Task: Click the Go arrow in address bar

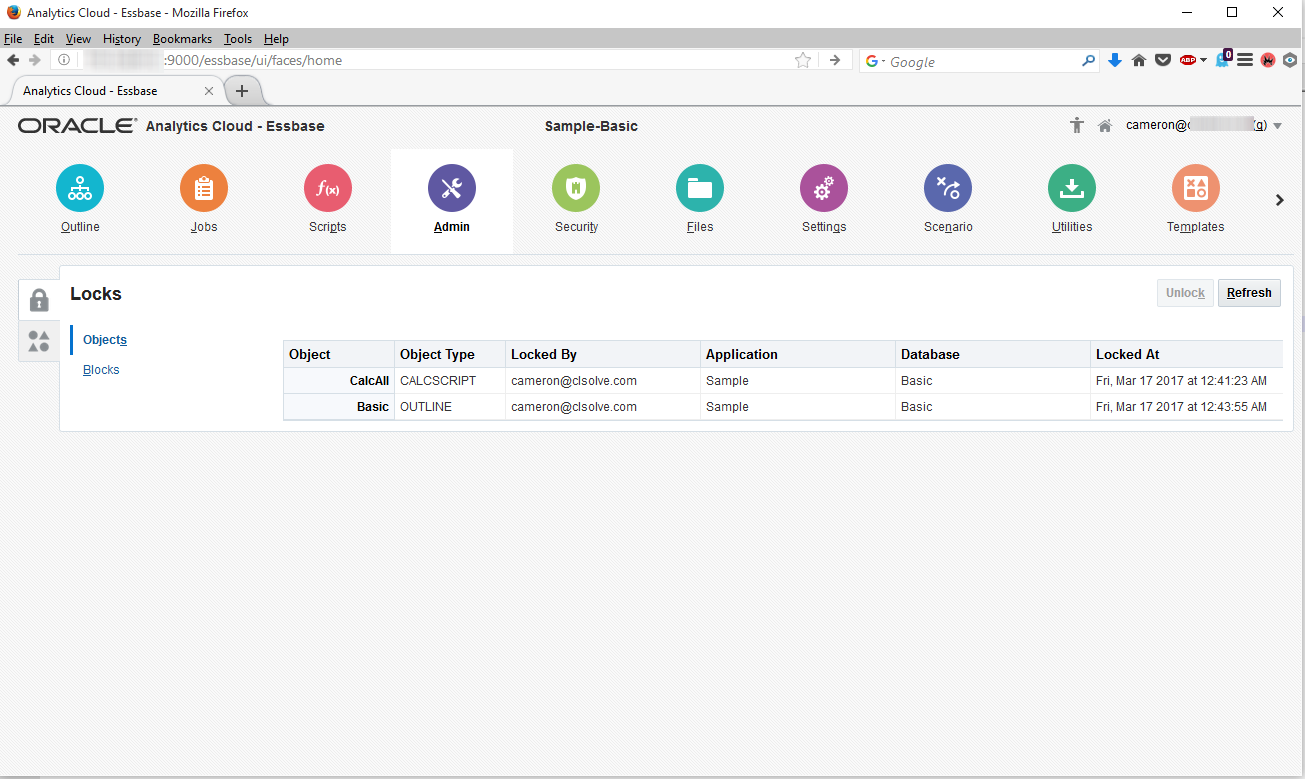Action: point(835,60)
